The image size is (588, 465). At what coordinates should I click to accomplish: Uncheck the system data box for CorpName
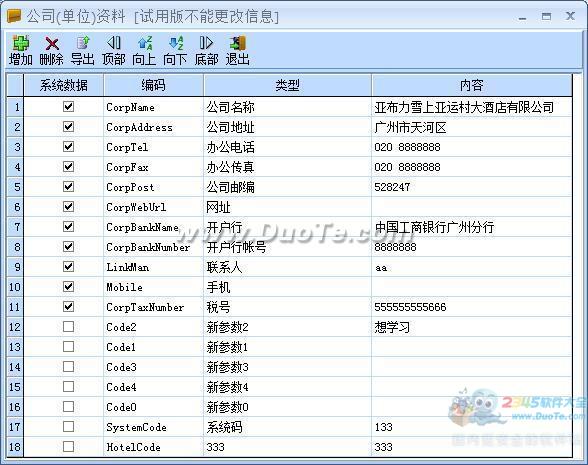68,106
